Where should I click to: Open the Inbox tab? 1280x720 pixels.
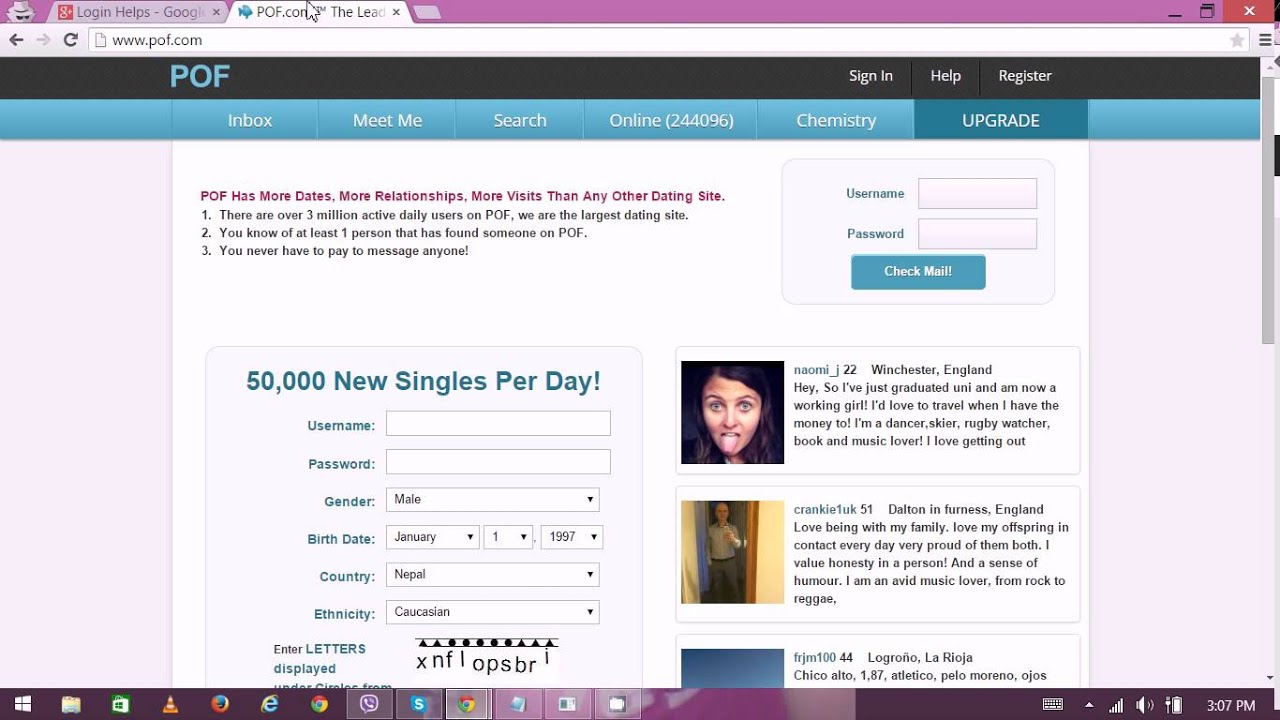pyautogui.click(x=249, y=120)
